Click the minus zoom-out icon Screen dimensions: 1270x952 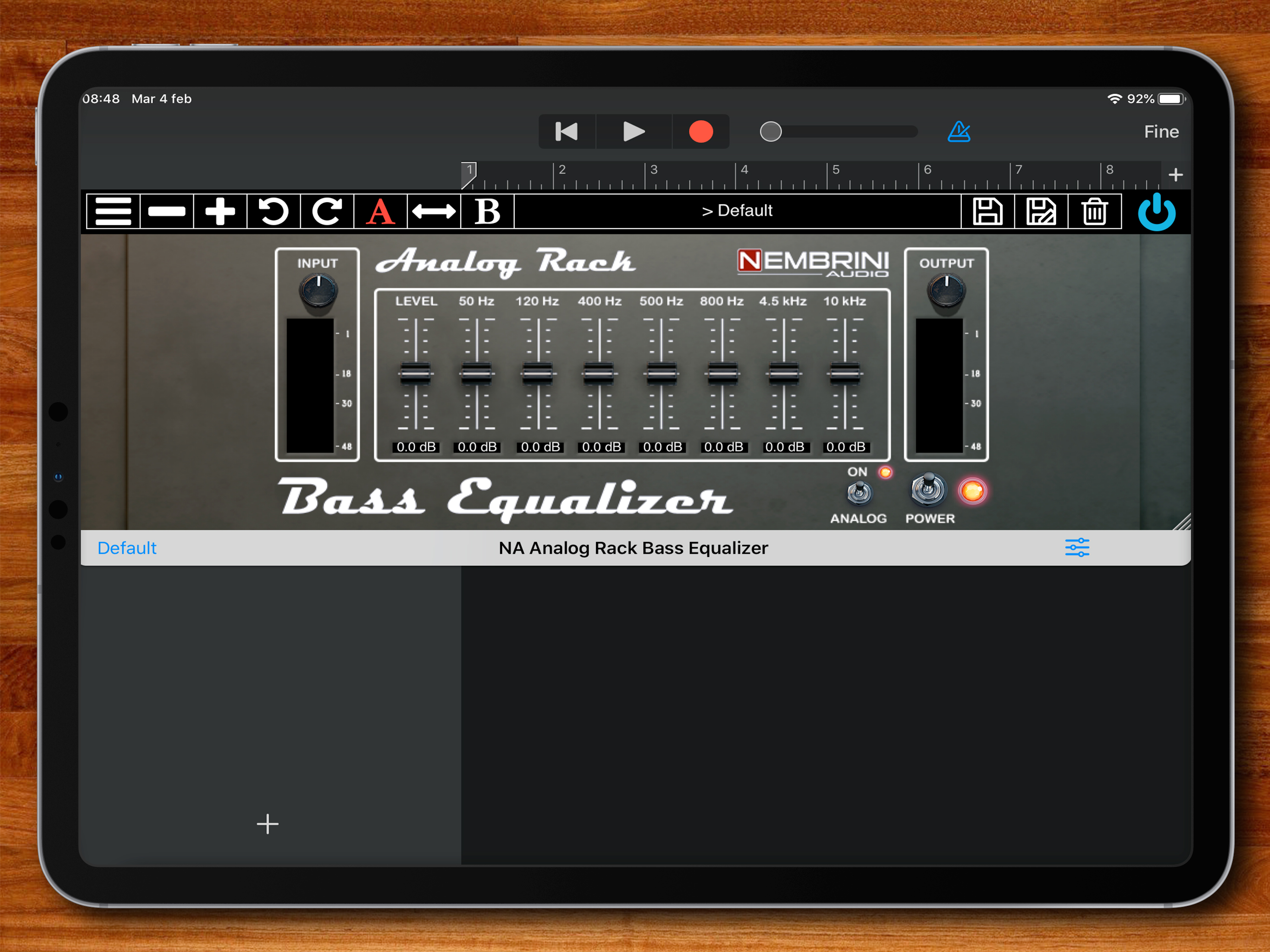(x=166, y=212)
